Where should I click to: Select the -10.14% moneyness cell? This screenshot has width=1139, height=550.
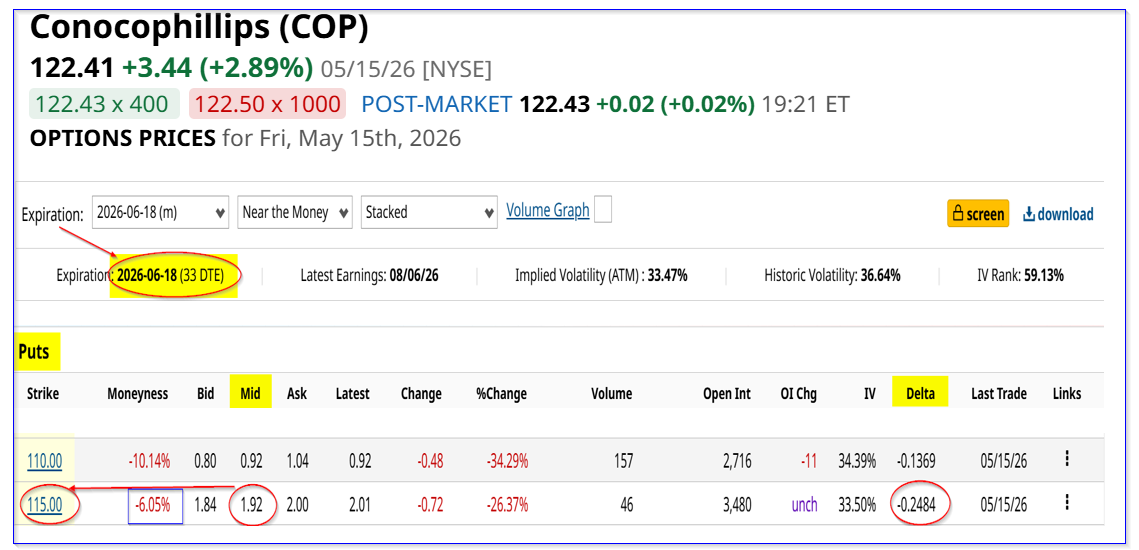[x=148, y=461]
